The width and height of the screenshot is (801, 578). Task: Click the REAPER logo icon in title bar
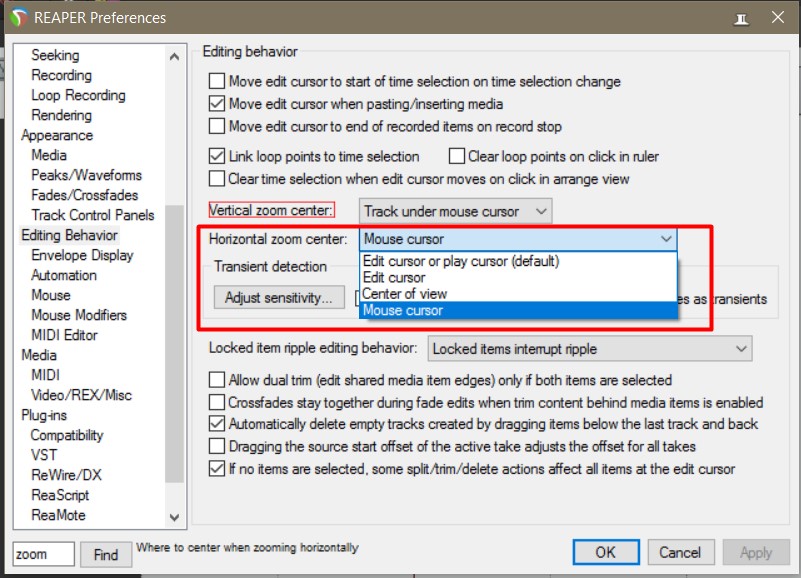pos(18,17)
